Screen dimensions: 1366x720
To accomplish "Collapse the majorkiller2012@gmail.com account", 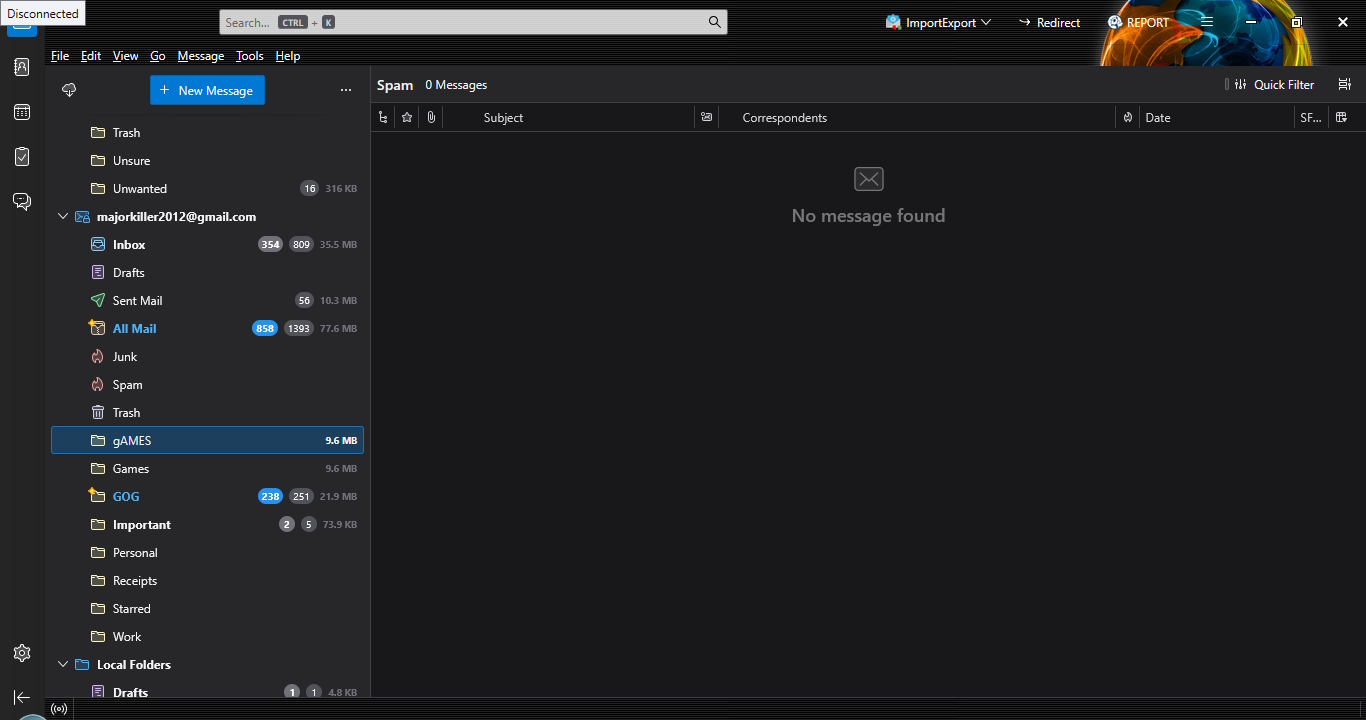I will (x=63, y=217).
